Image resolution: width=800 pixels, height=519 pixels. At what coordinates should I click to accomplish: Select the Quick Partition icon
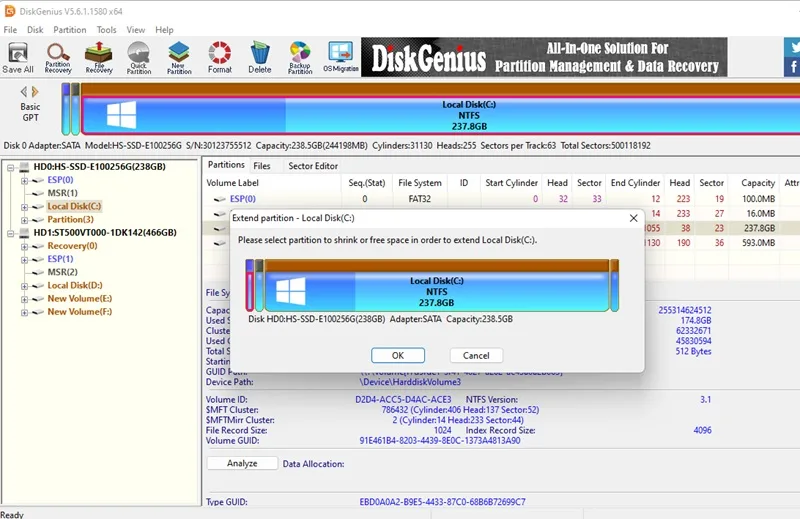[x=139, y=58]
